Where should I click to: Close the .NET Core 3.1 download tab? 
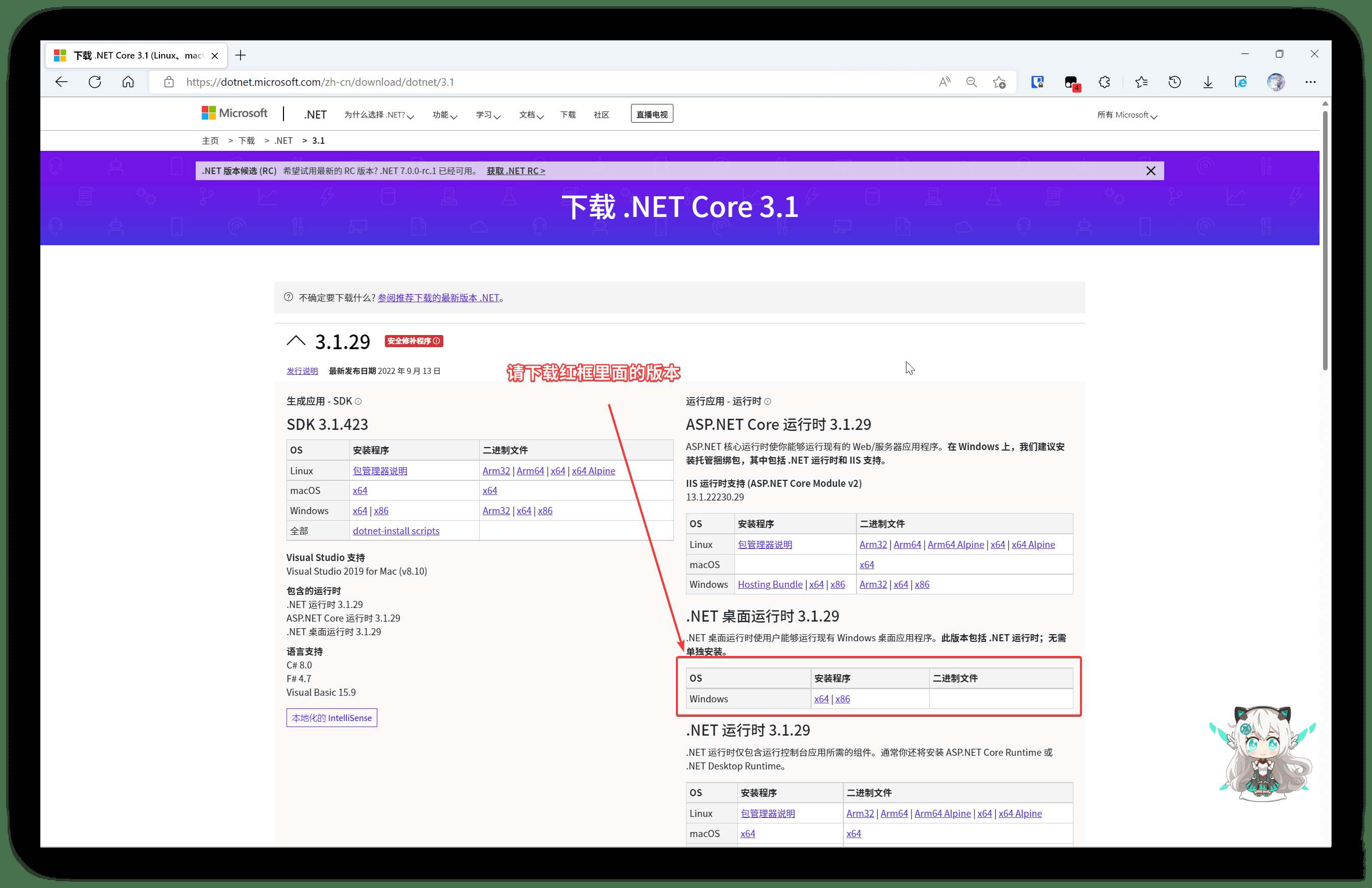tap(215, 56)
